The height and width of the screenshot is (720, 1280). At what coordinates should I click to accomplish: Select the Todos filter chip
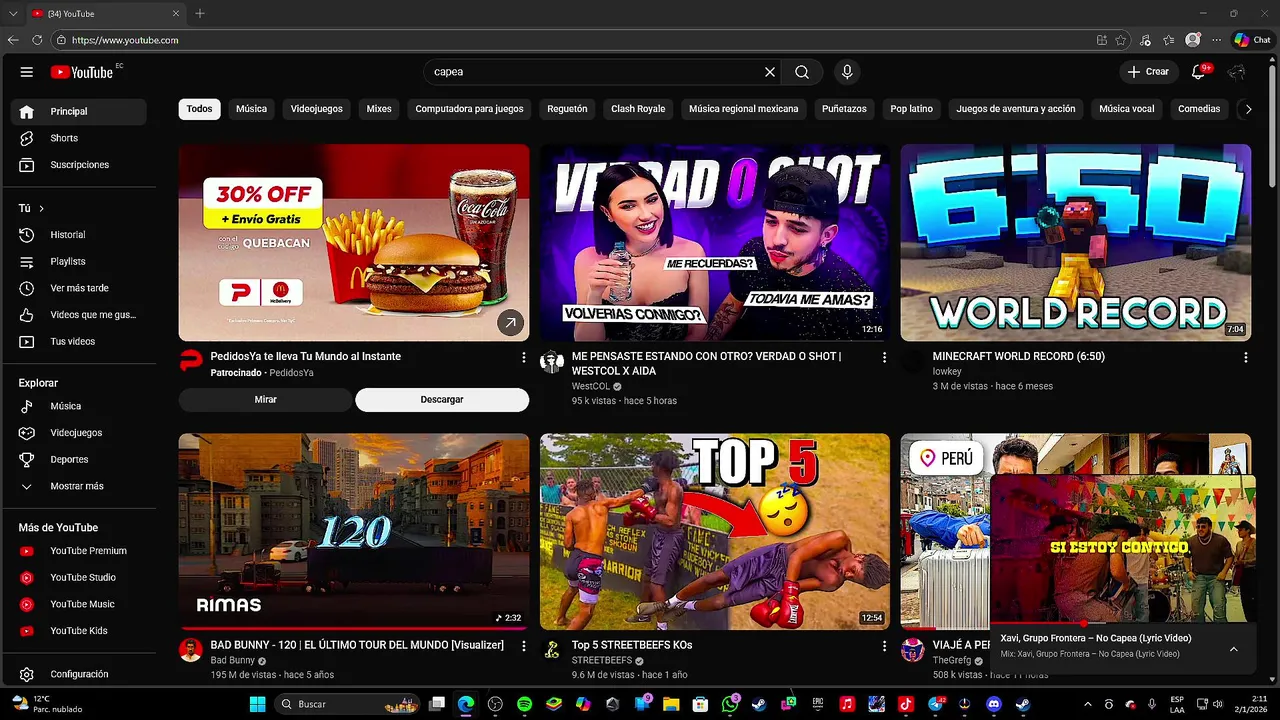click(200, 109)
